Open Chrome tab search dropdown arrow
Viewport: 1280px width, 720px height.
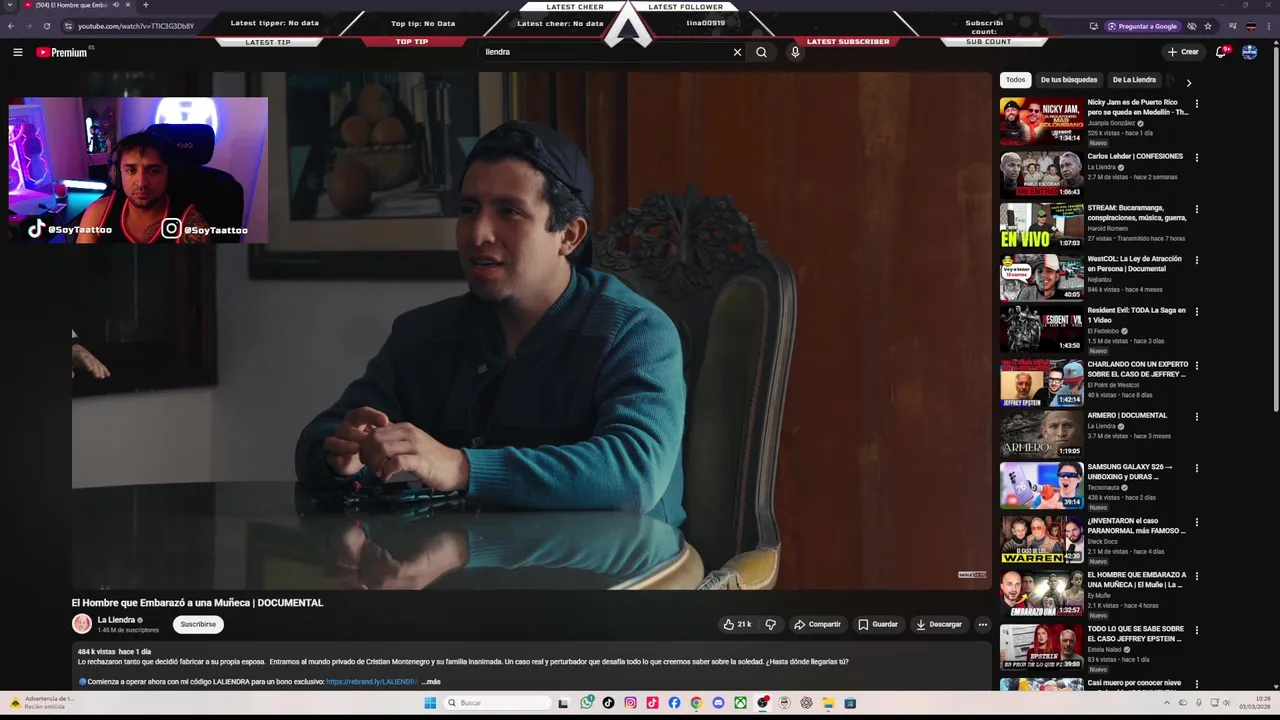[10, 5]
